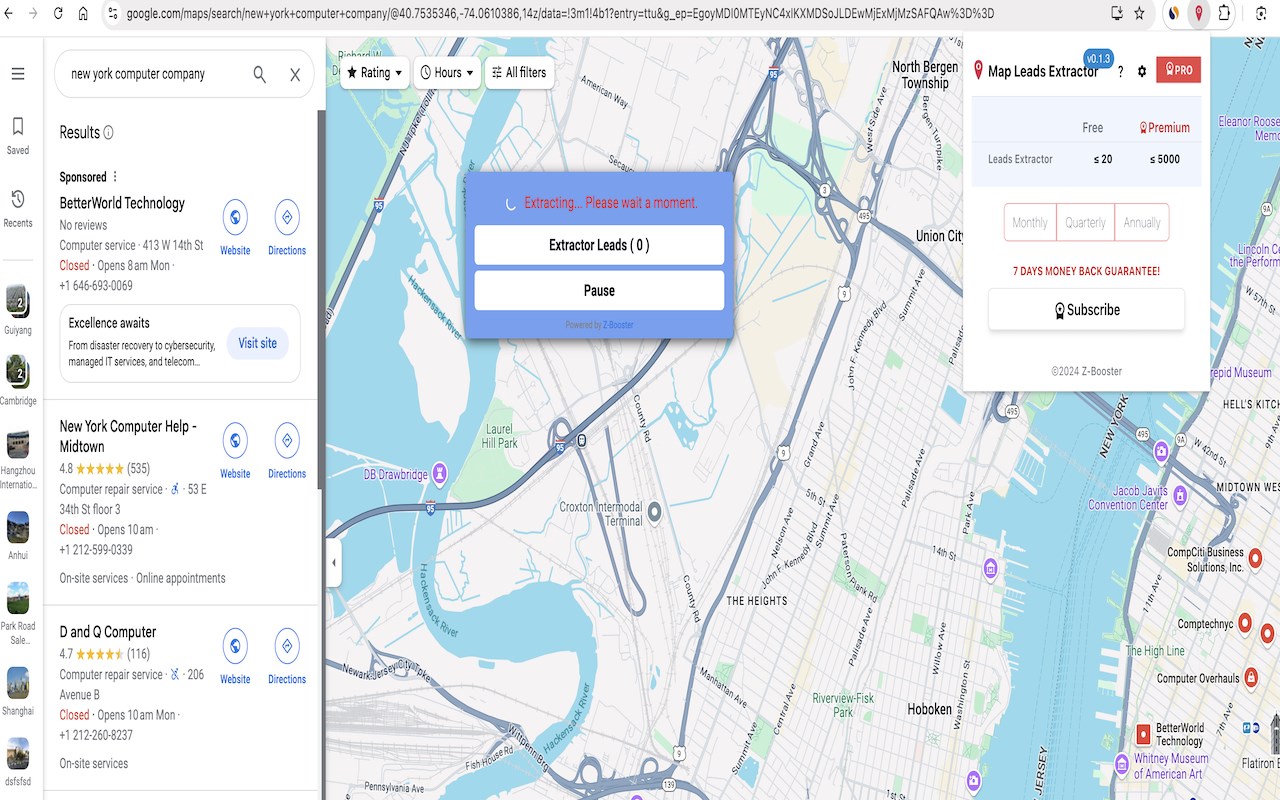The width and height of the screenshot is (1280, 800).
Task: Open D and Q Computer listing title
Action: pos(108,632)
